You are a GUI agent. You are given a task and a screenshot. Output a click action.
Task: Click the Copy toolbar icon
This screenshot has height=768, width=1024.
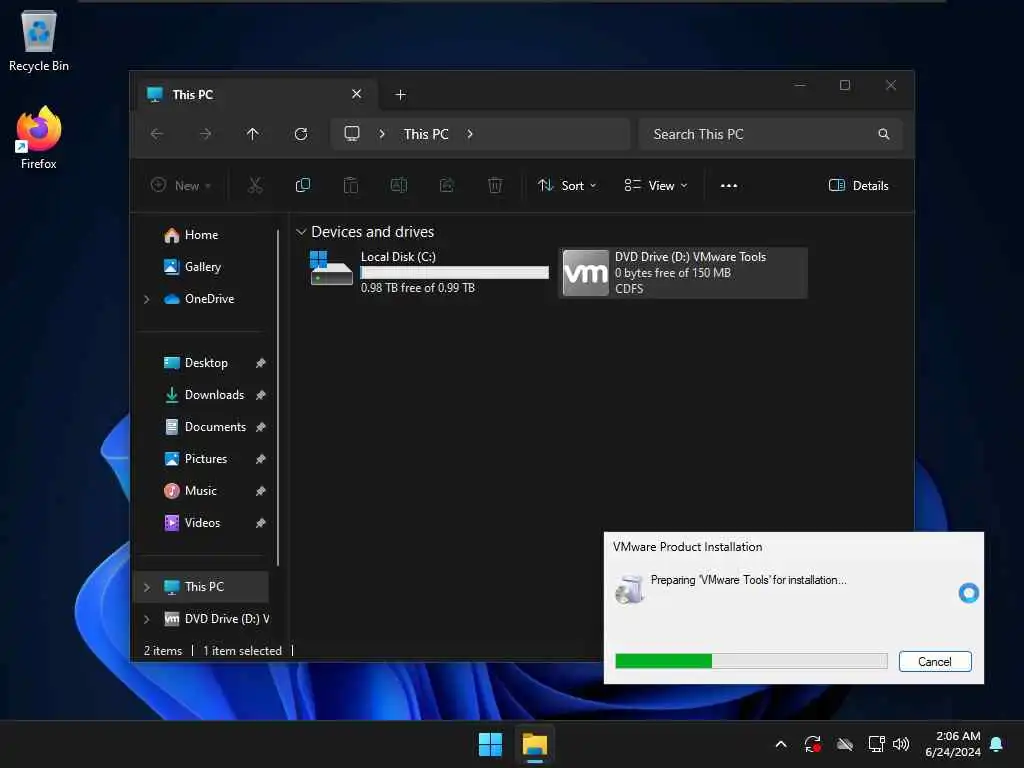click(x=303, y=185)
